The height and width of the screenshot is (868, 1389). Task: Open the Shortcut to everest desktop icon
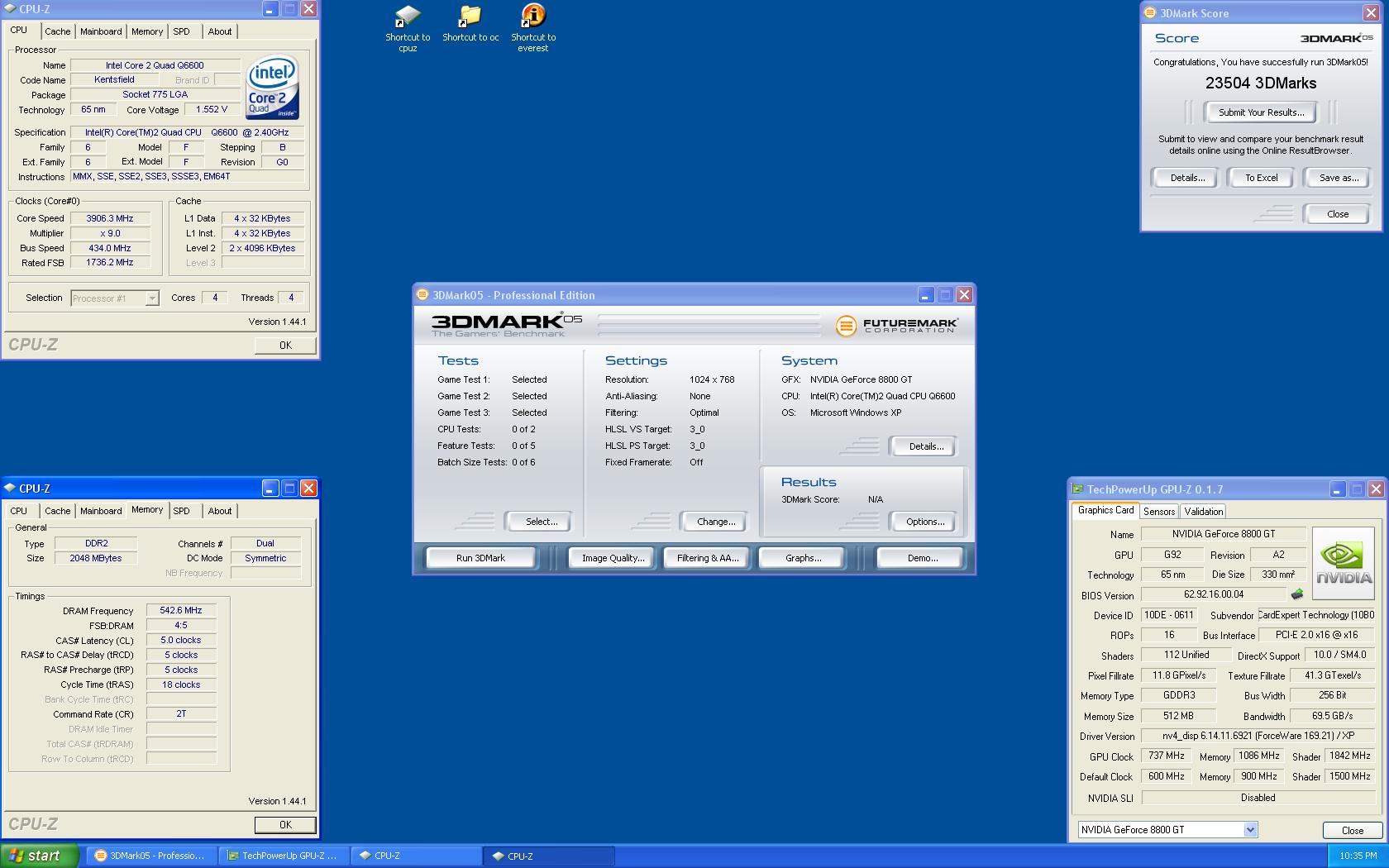(533, 28)
